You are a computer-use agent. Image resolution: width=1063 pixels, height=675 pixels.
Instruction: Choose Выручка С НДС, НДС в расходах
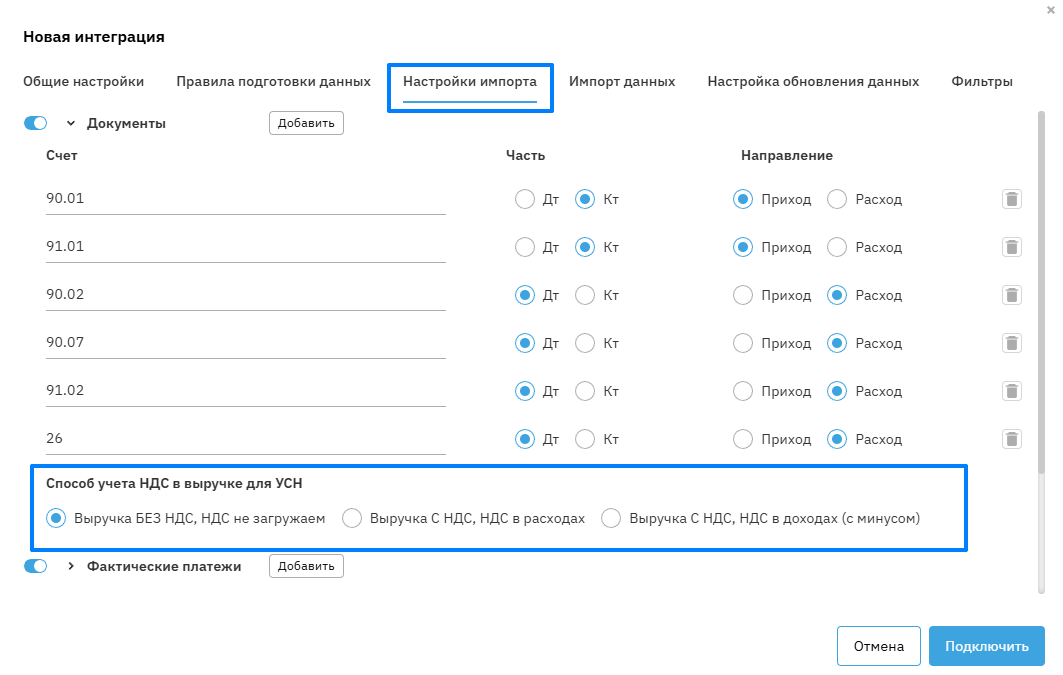point(352,518)
